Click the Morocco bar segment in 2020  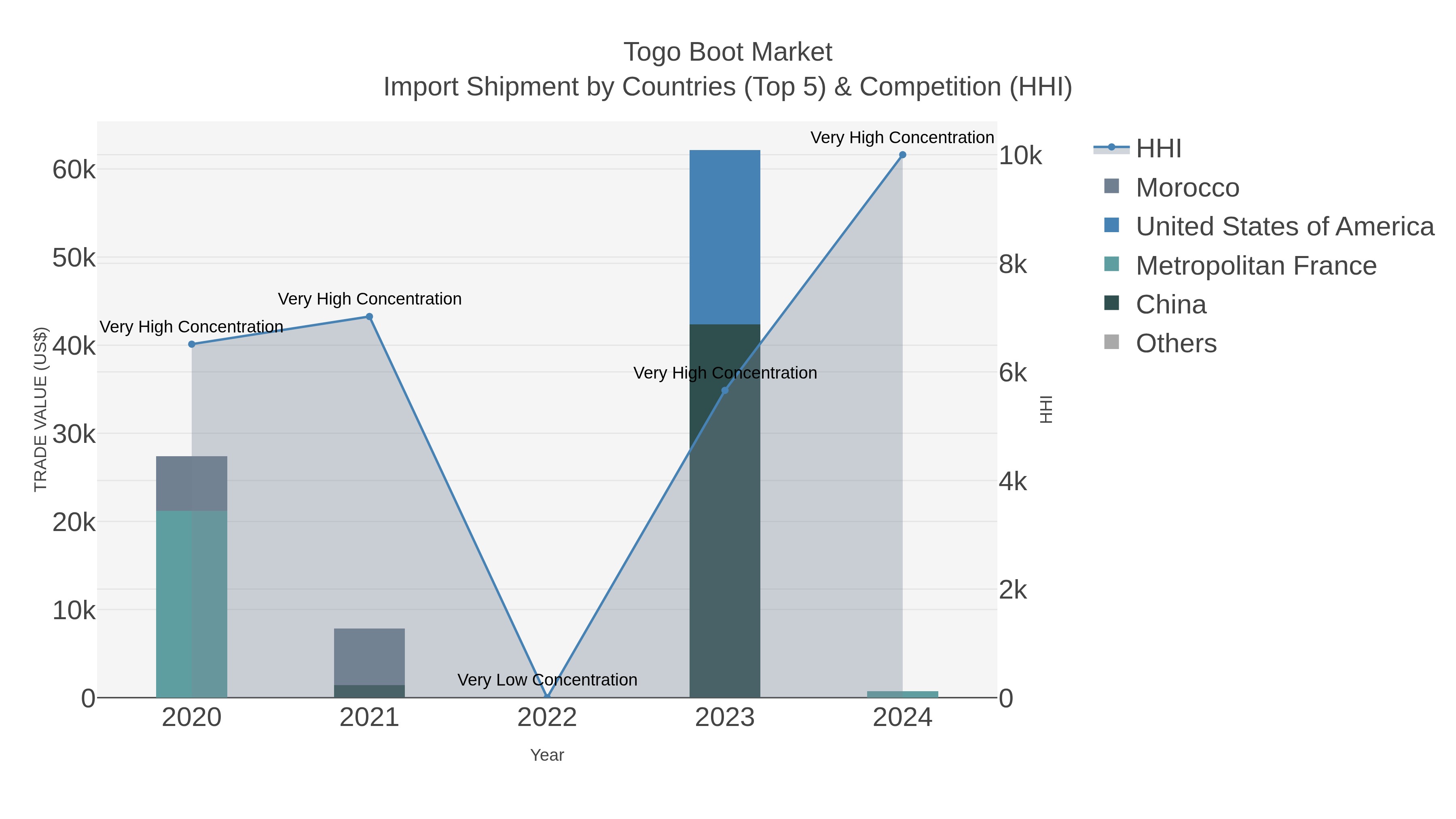[x=192, y=484]
